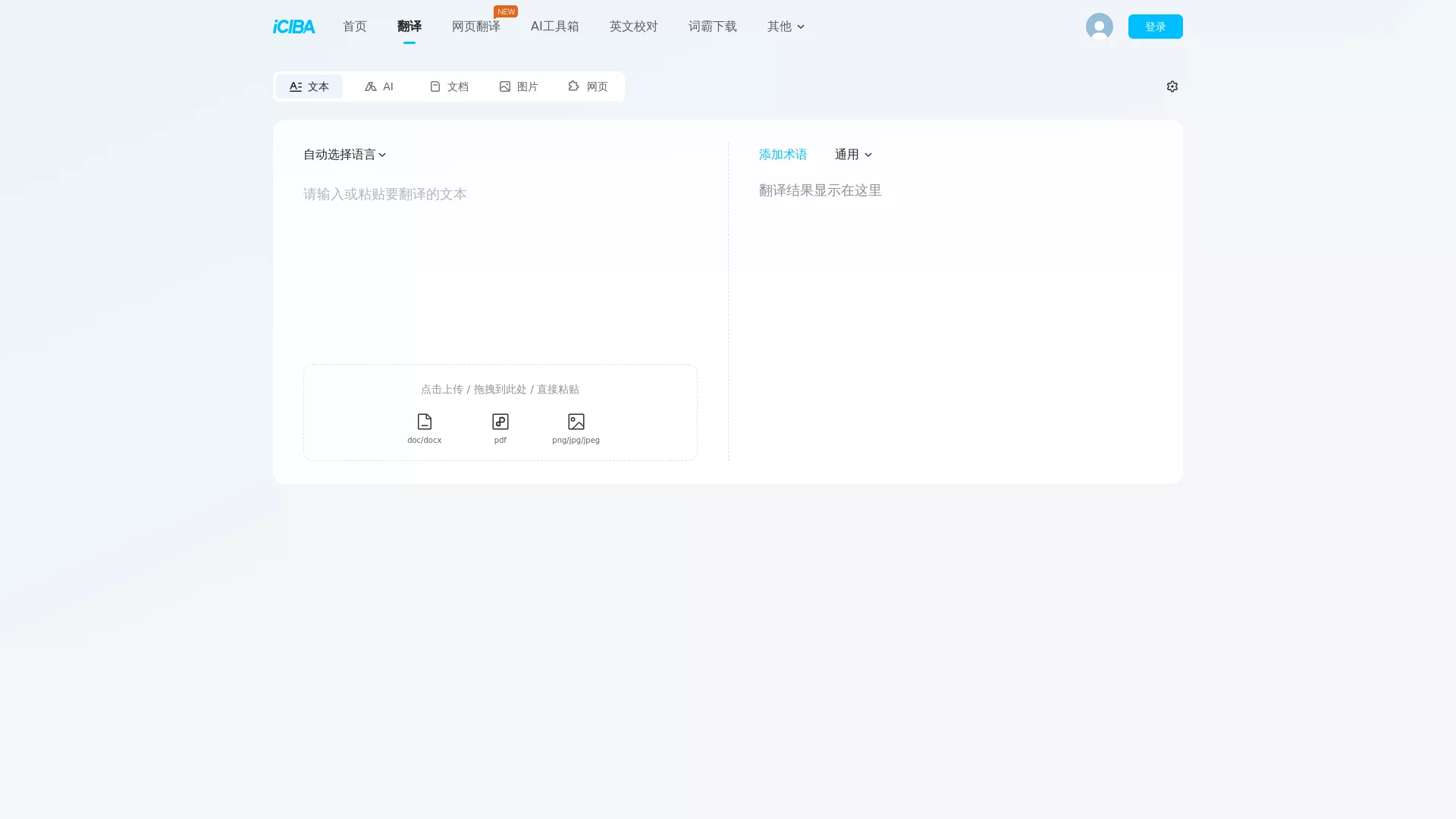Switch to AI translation mode

(x=379, y=86)
